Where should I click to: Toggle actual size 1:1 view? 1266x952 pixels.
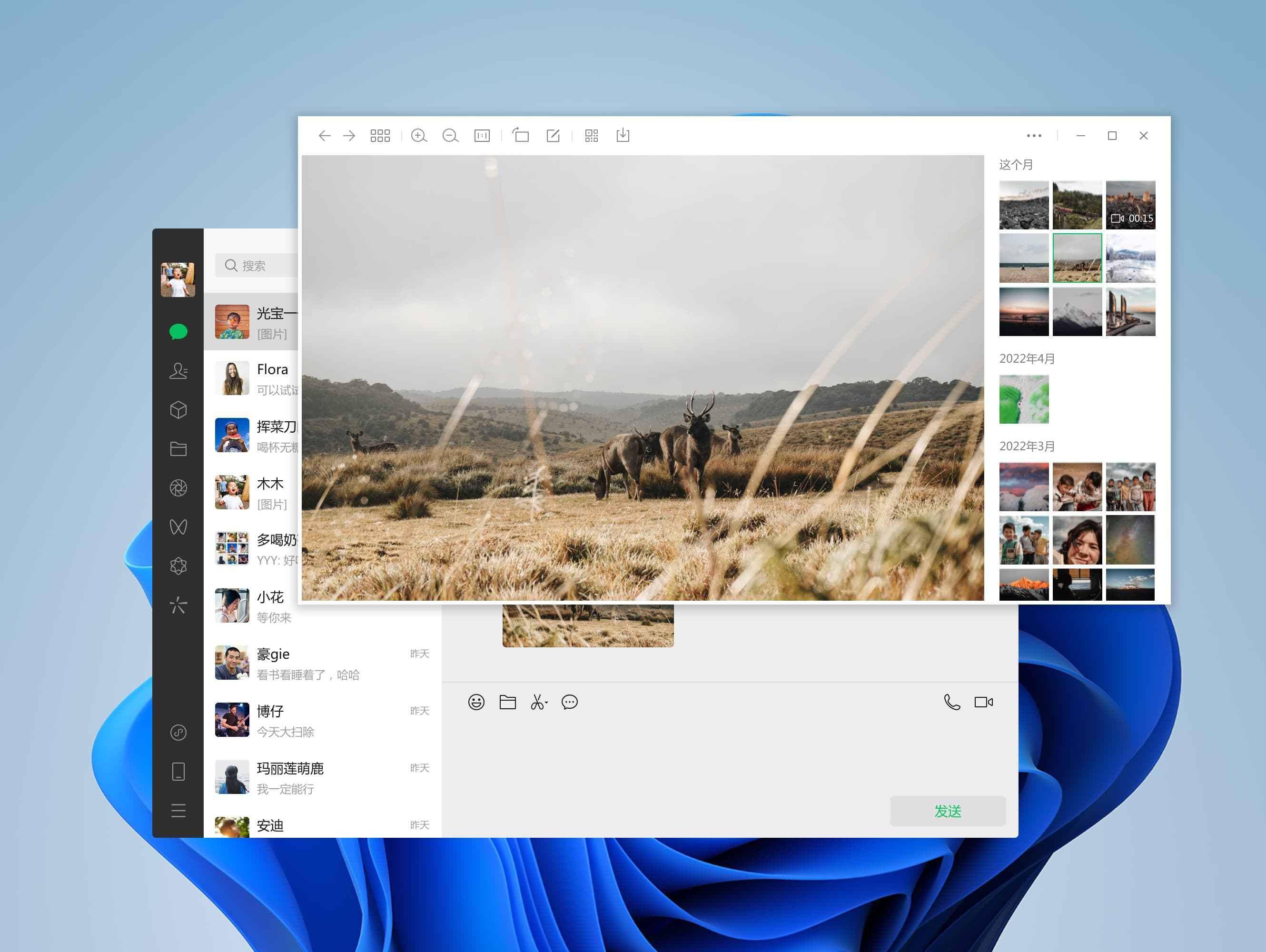482,136
